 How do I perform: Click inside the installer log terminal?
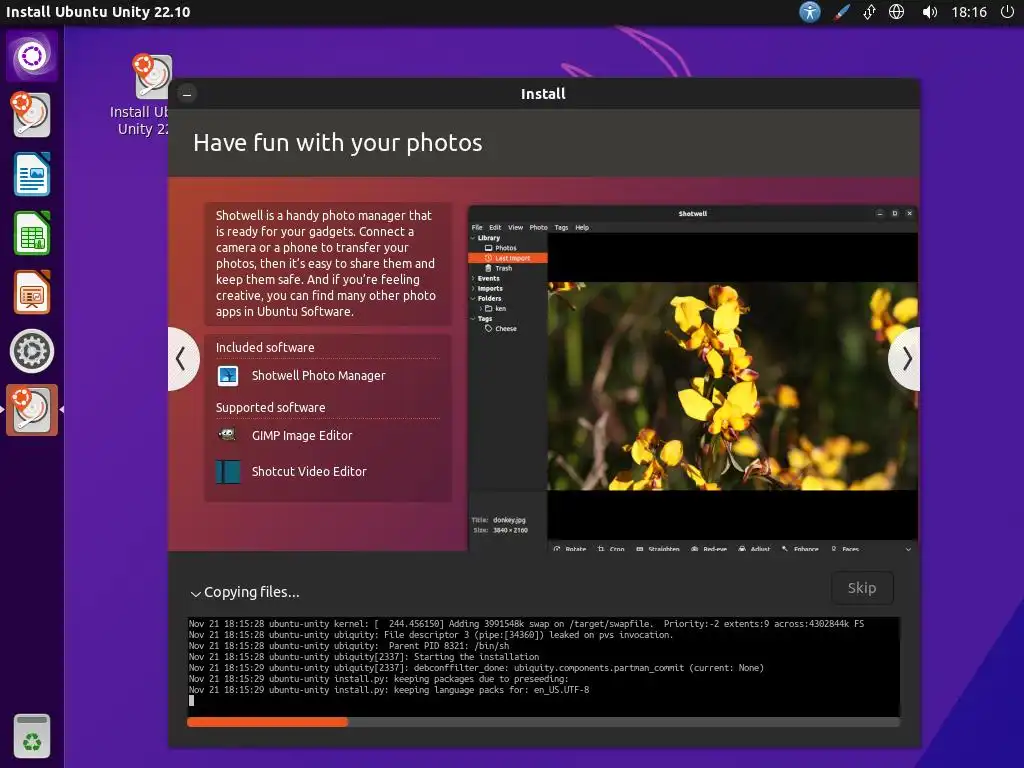pos(543,666)
